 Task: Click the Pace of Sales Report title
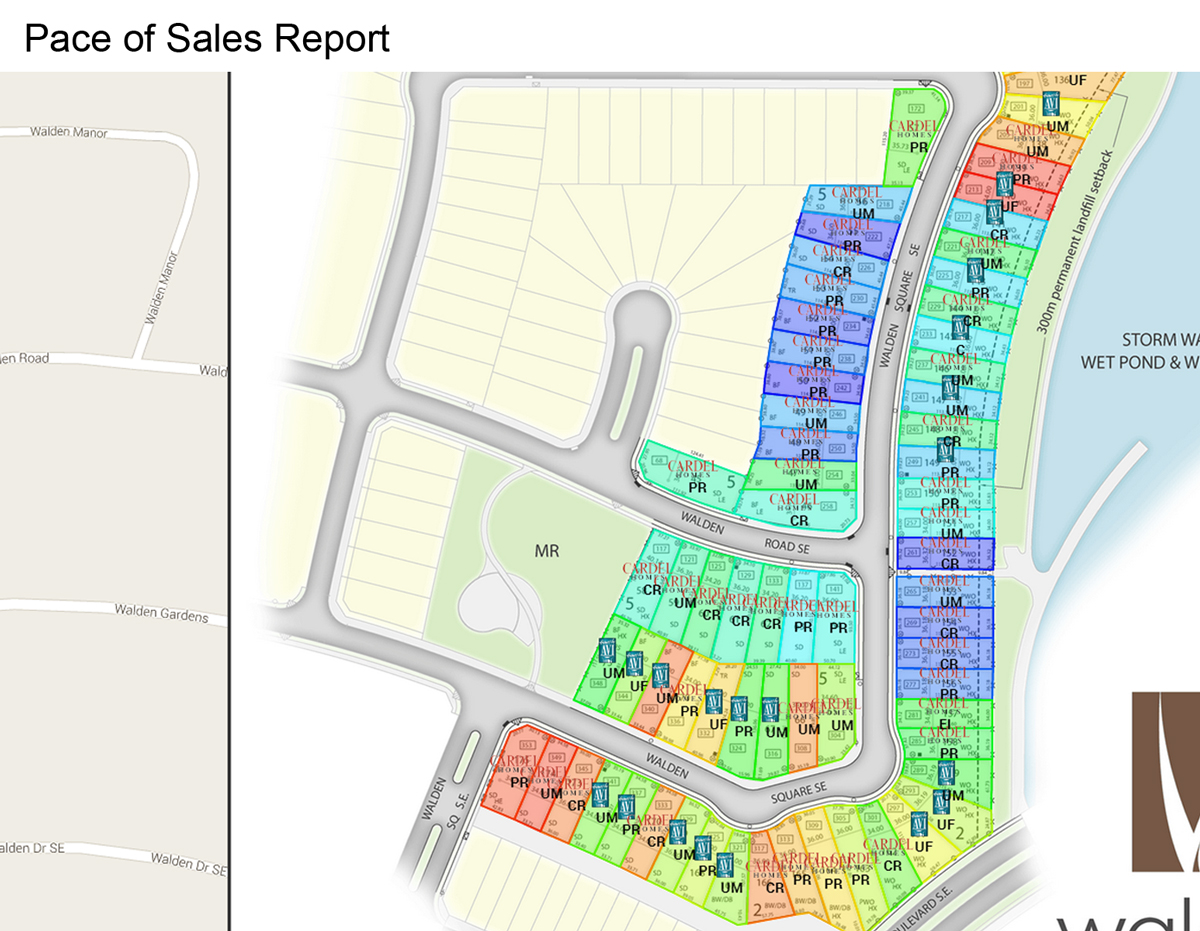click(x=206, y=39)
